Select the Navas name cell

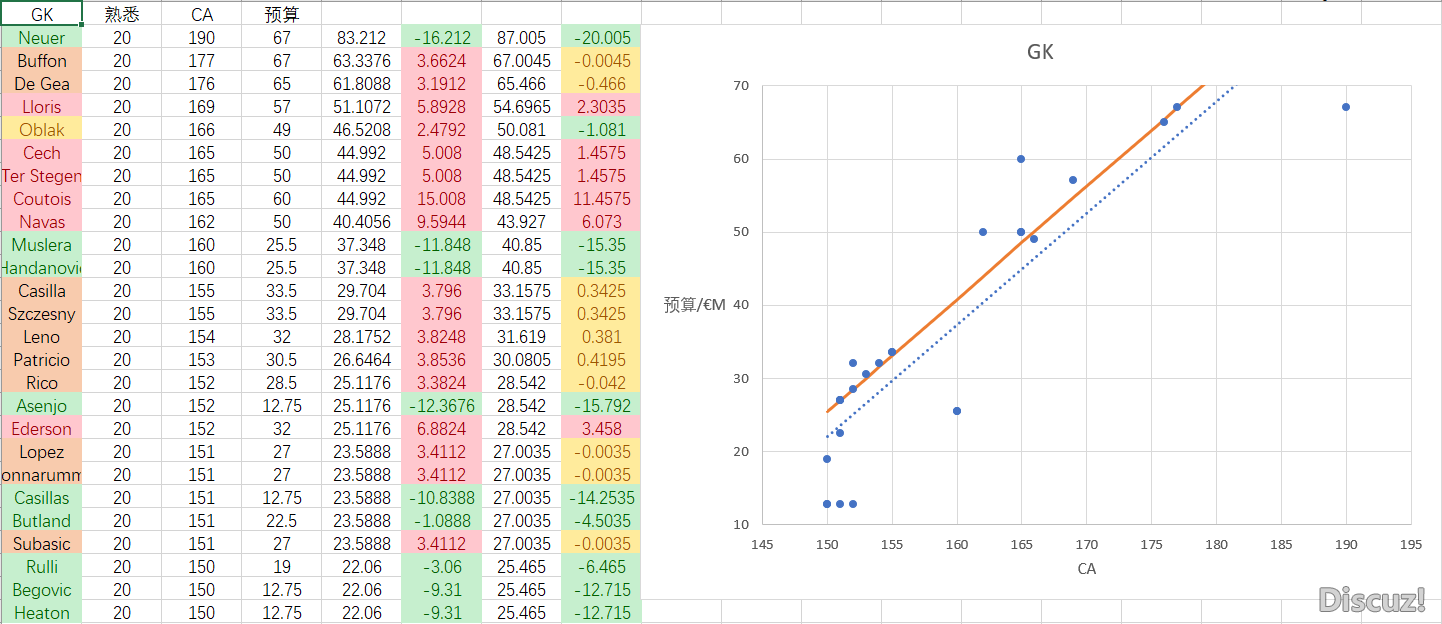(42, 222)
